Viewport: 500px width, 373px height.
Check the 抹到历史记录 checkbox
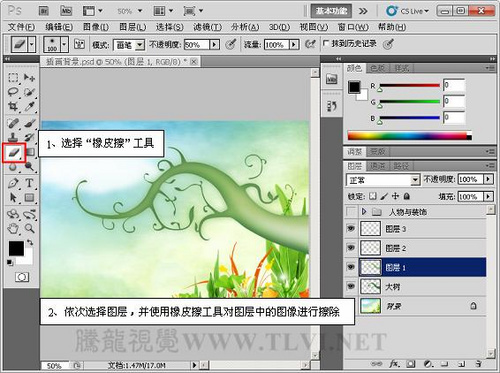click(x=326, y=43)
